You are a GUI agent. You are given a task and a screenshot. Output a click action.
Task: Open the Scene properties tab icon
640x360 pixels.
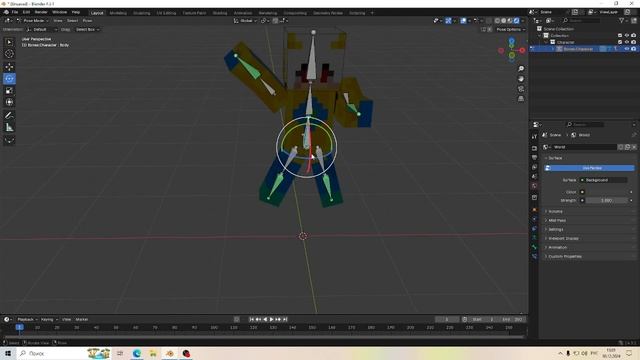pos(534,176)
